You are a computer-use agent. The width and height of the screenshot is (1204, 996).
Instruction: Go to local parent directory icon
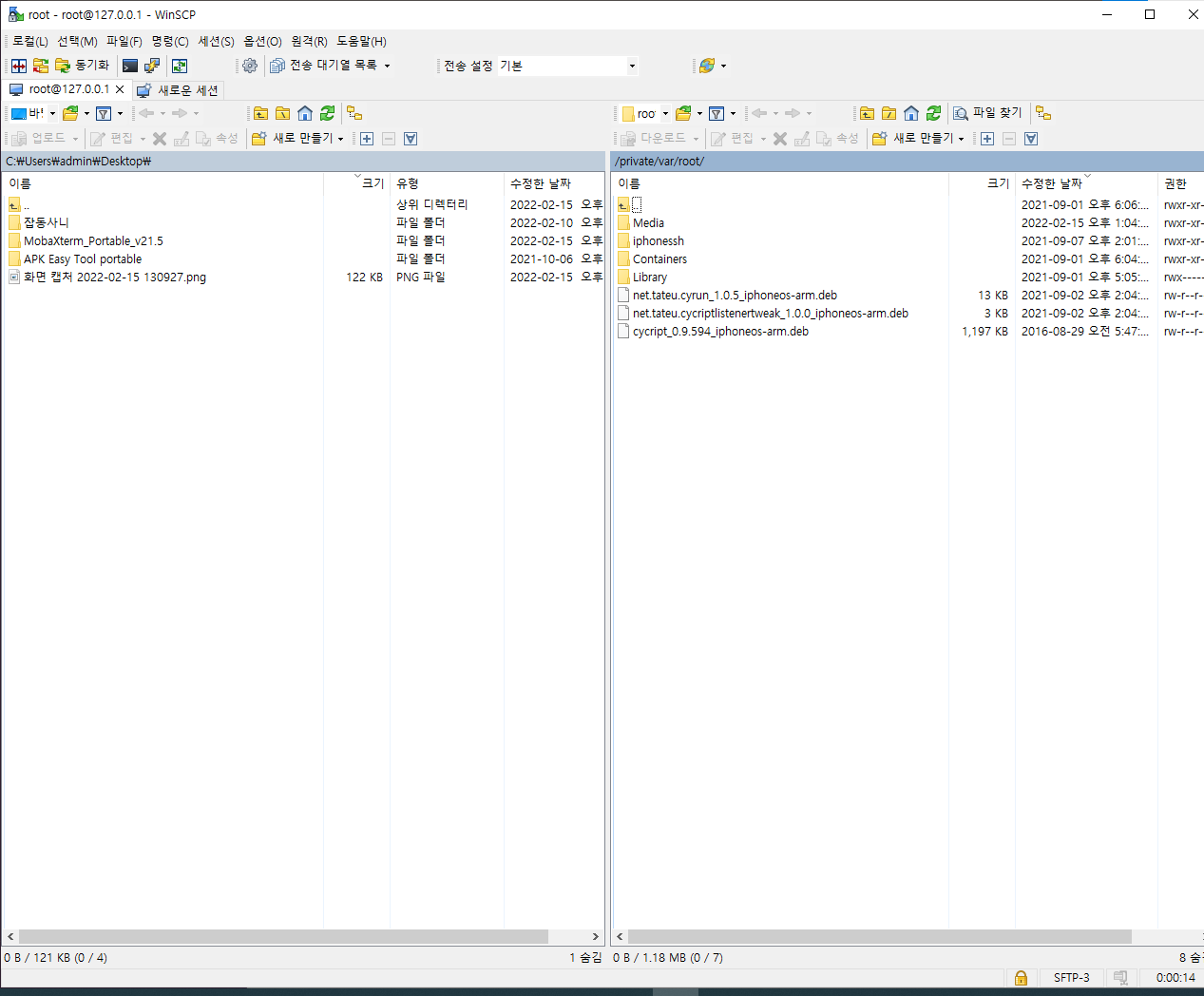pyautogui.click(x=260, y=113)
